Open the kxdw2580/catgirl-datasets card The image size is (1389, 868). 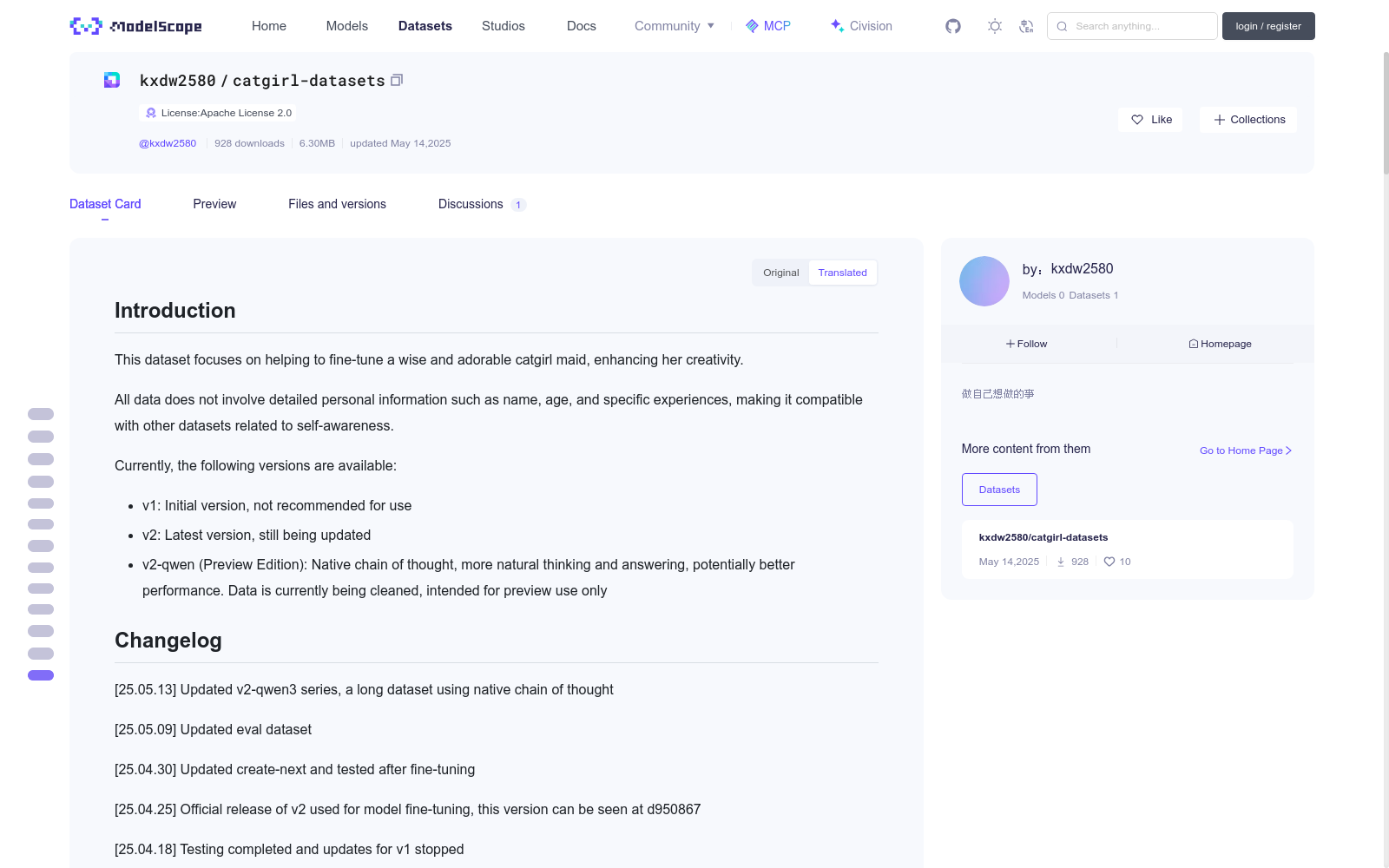[1128, 549]
